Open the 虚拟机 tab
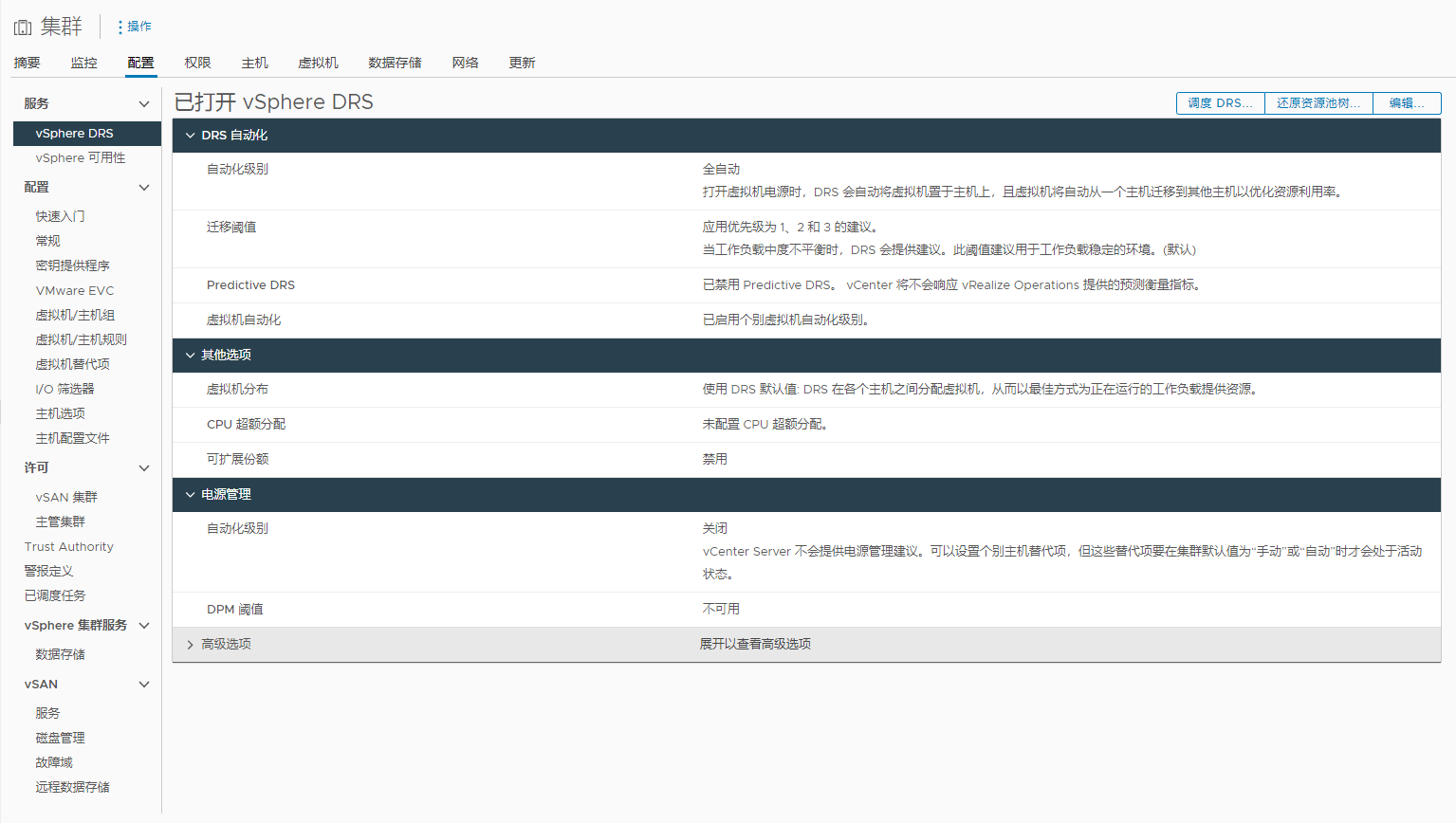Viewport: 1456px width, 823px height. pyautogui.click(x=318, y=63)
